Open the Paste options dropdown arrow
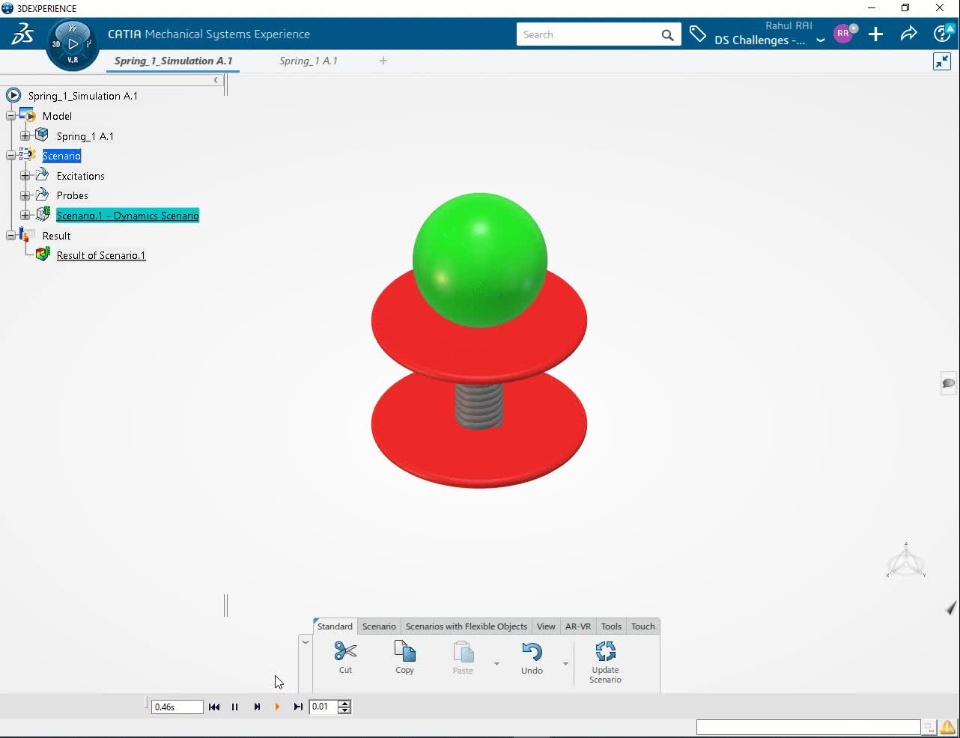 point(497,664)
